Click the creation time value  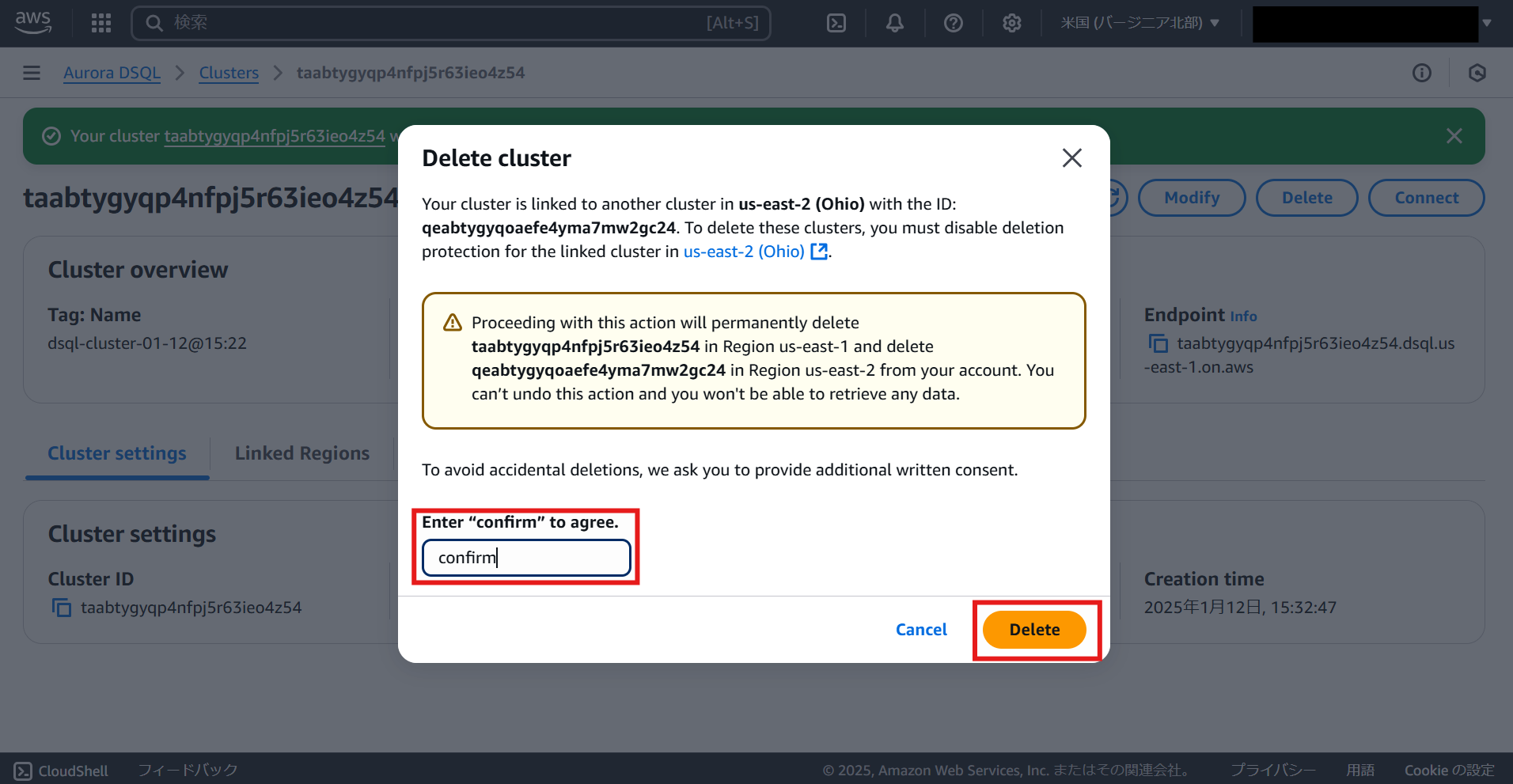tap(1240, 608)
